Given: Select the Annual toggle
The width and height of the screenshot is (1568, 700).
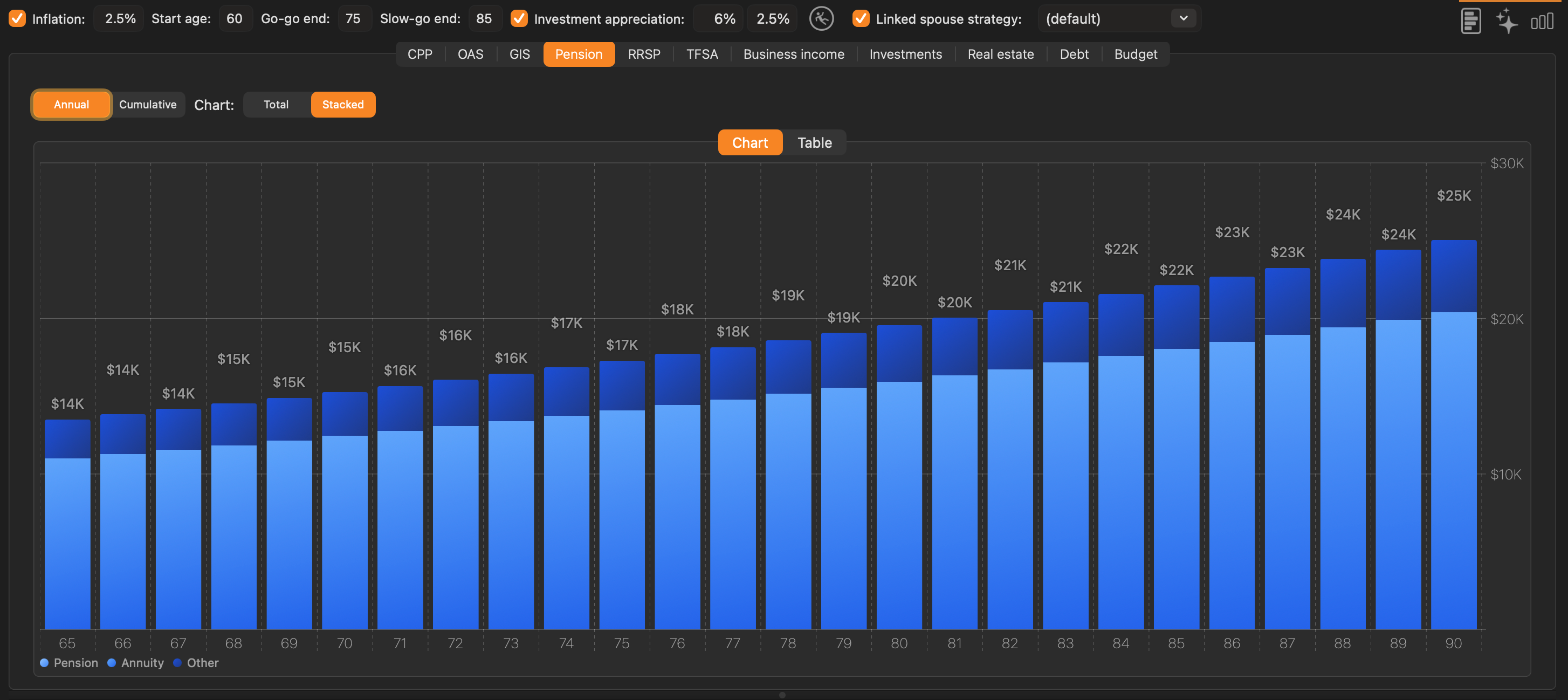Looking at the screenshot, I should click(71, 104).
